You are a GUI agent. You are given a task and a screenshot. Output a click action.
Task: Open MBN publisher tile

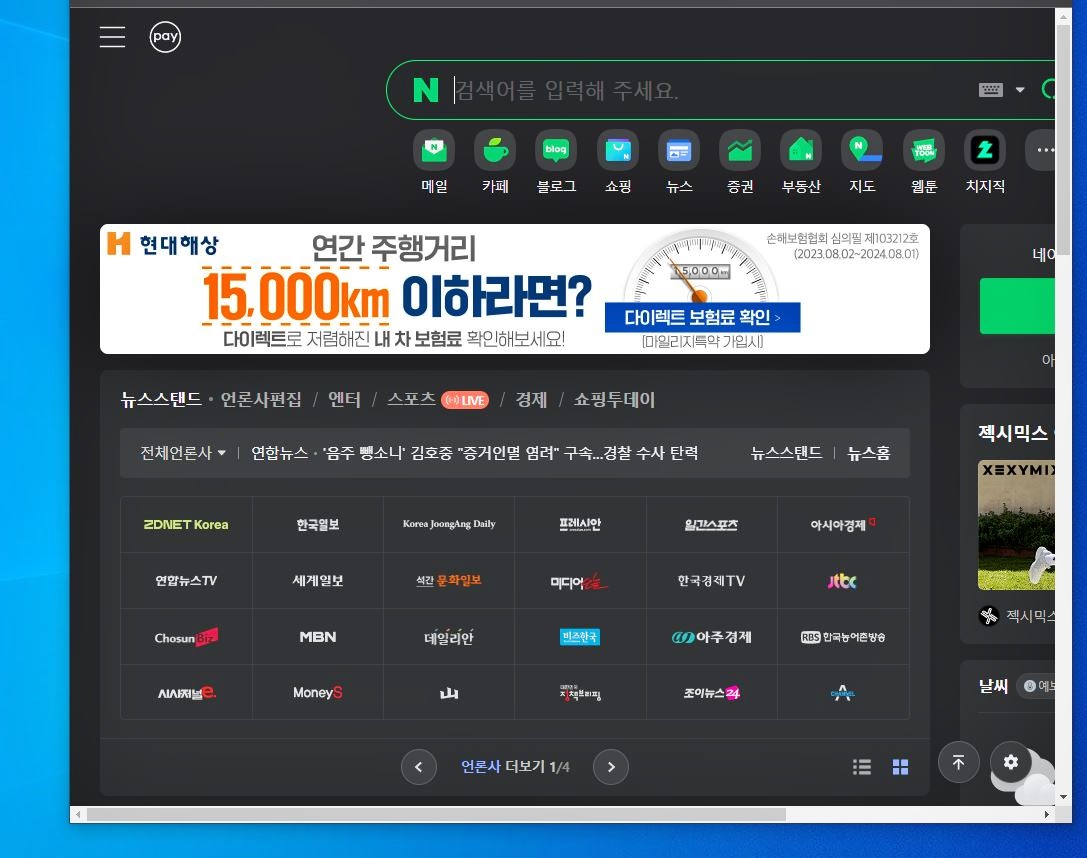coord(318,637)
